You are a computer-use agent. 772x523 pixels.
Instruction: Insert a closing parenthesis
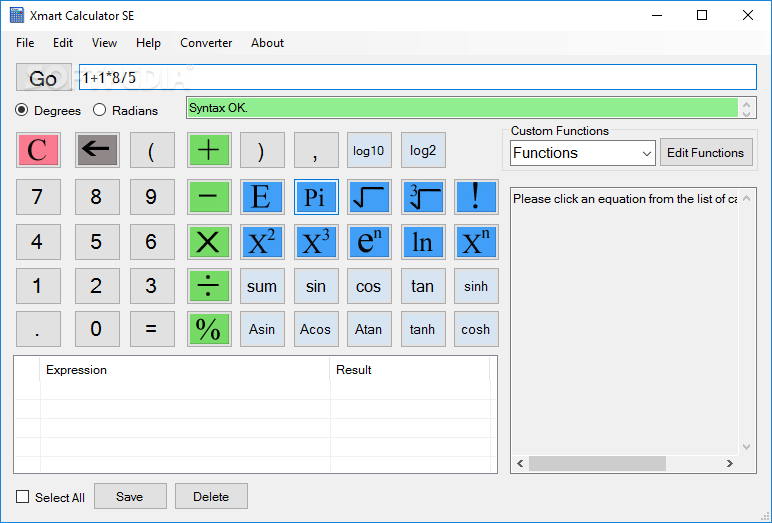pos(262,150)
